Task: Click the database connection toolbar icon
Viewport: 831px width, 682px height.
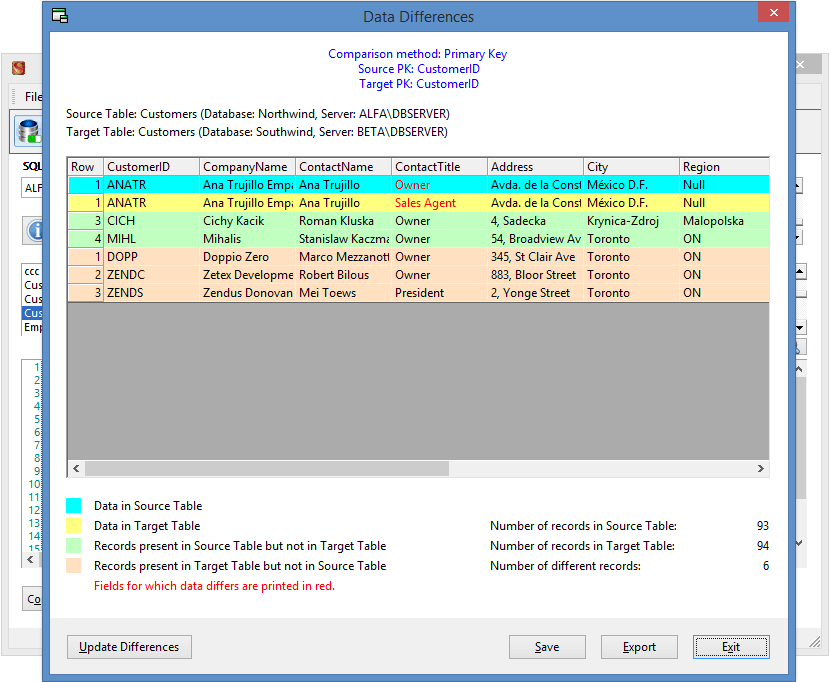Action: click(x=26, y=132)
